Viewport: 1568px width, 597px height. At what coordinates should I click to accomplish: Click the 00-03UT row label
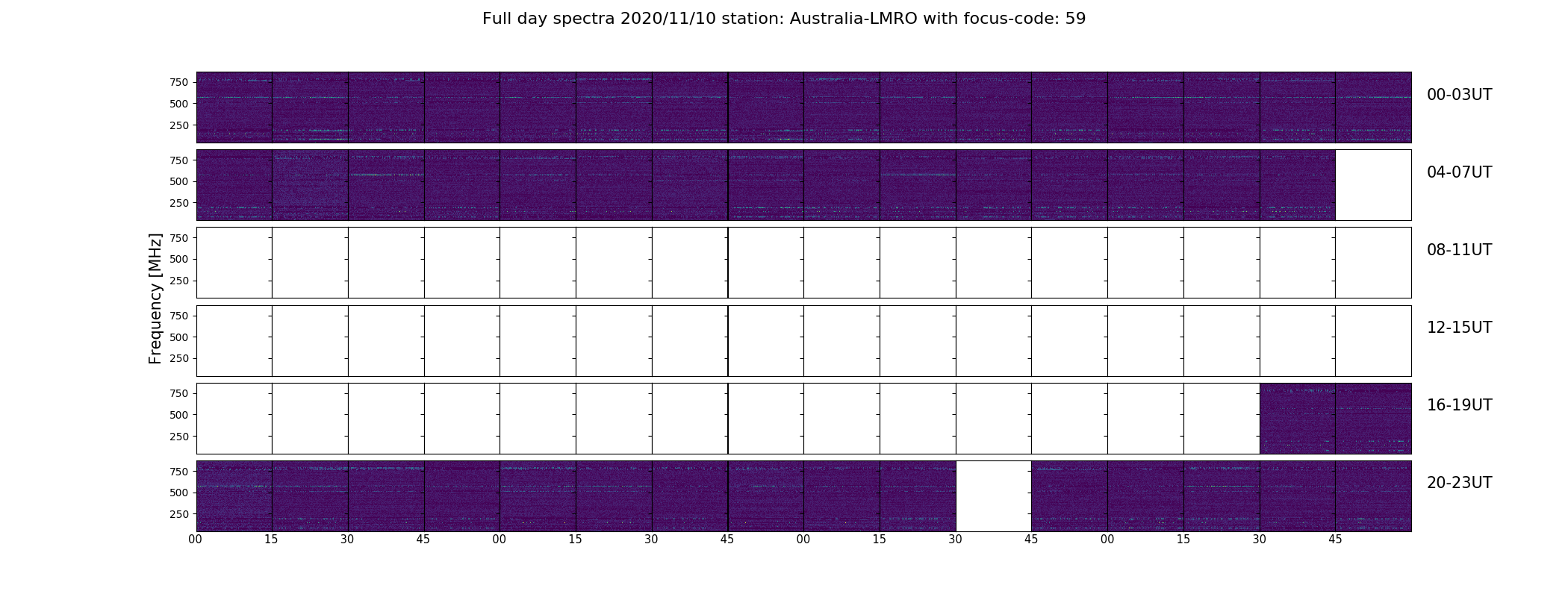click(1459, 95)
